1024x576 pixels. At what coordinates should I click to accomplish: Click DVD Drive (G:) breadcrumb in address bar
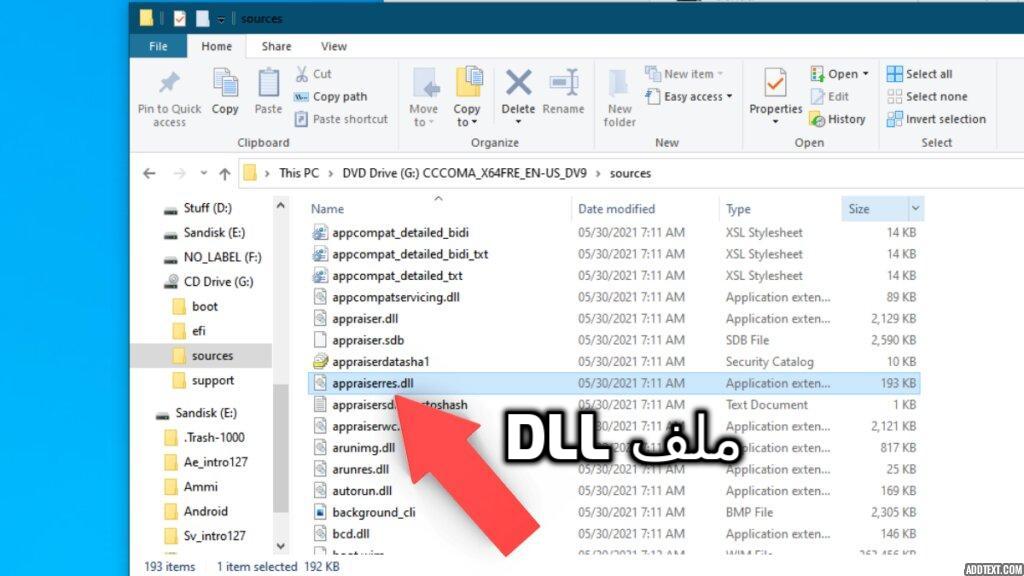point(464,173)
